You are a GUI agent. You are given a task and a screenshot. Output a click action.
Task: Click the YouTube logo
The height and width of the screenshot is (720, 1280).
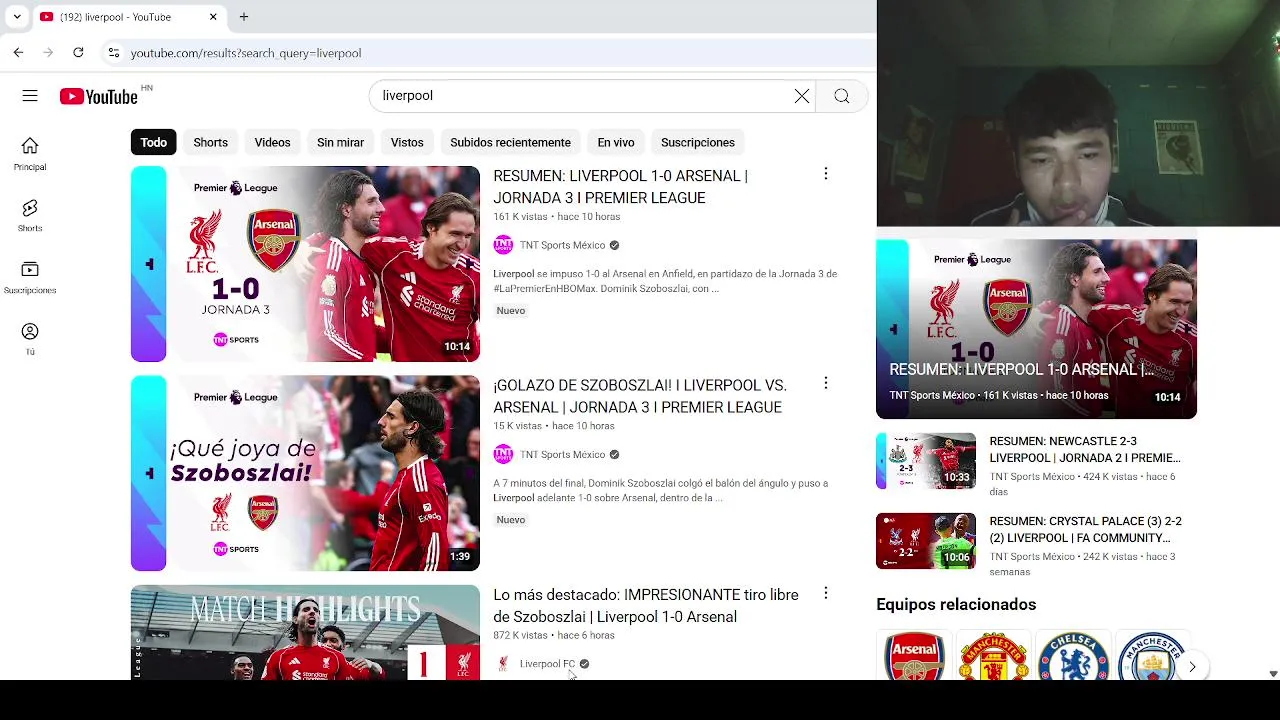(x=98, y=97)
